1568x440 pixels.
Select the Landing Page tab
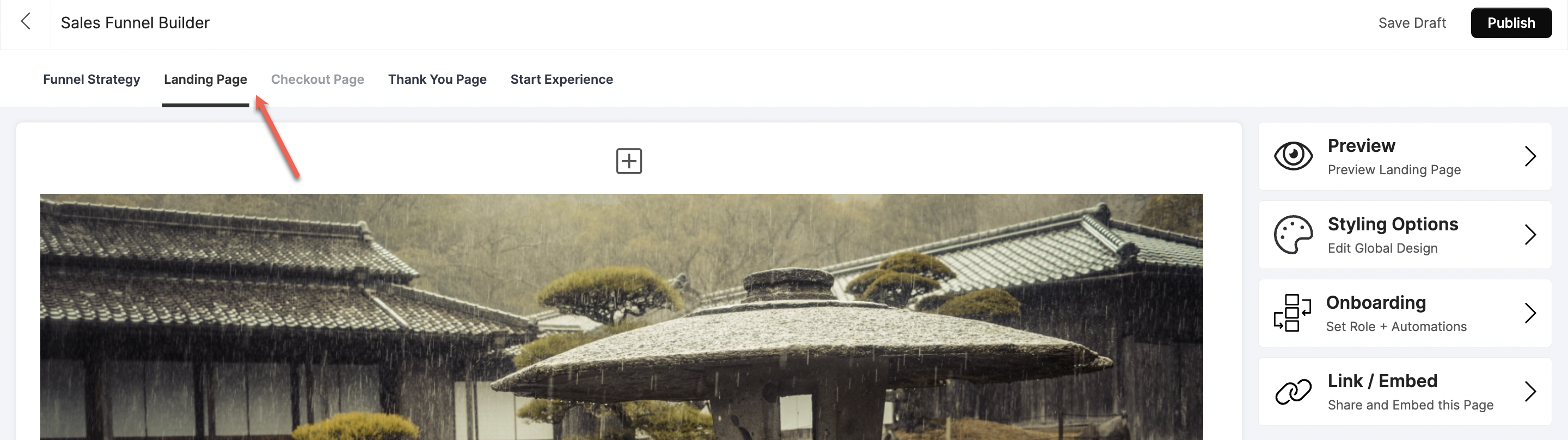pyautogui.click(x=205, y=79)
